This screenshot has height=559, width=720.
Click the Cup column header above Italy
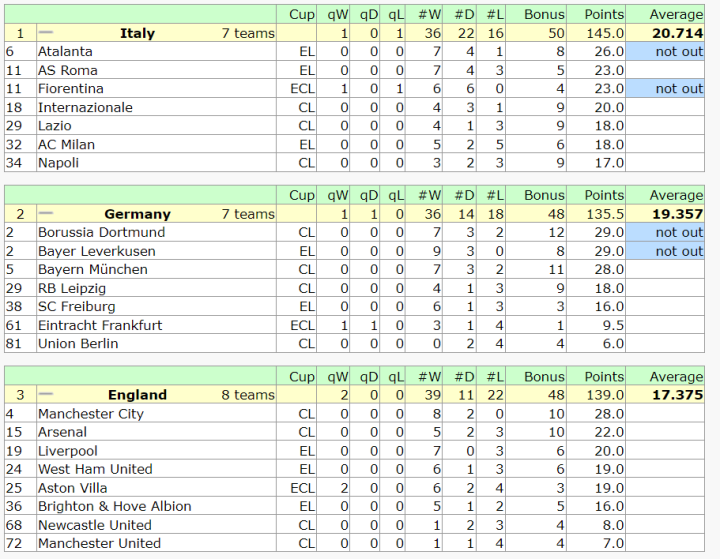pos(302,14)
